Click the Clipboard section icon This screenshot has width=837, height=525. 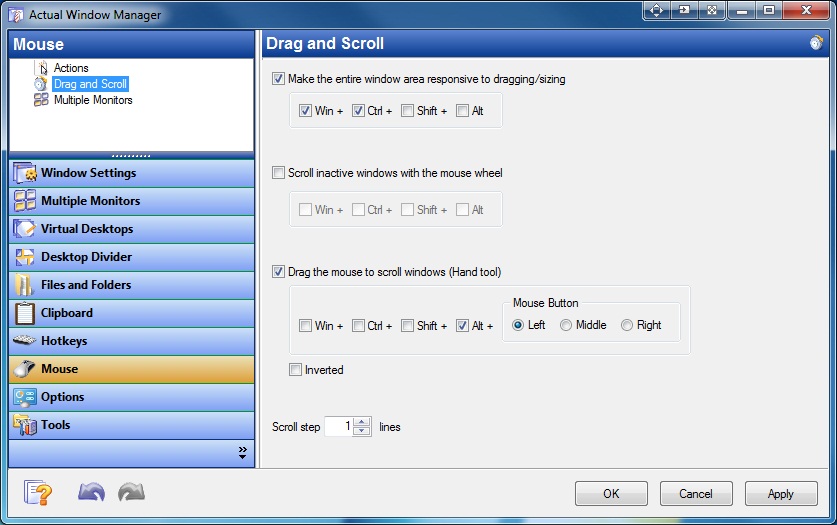[25, 313]
